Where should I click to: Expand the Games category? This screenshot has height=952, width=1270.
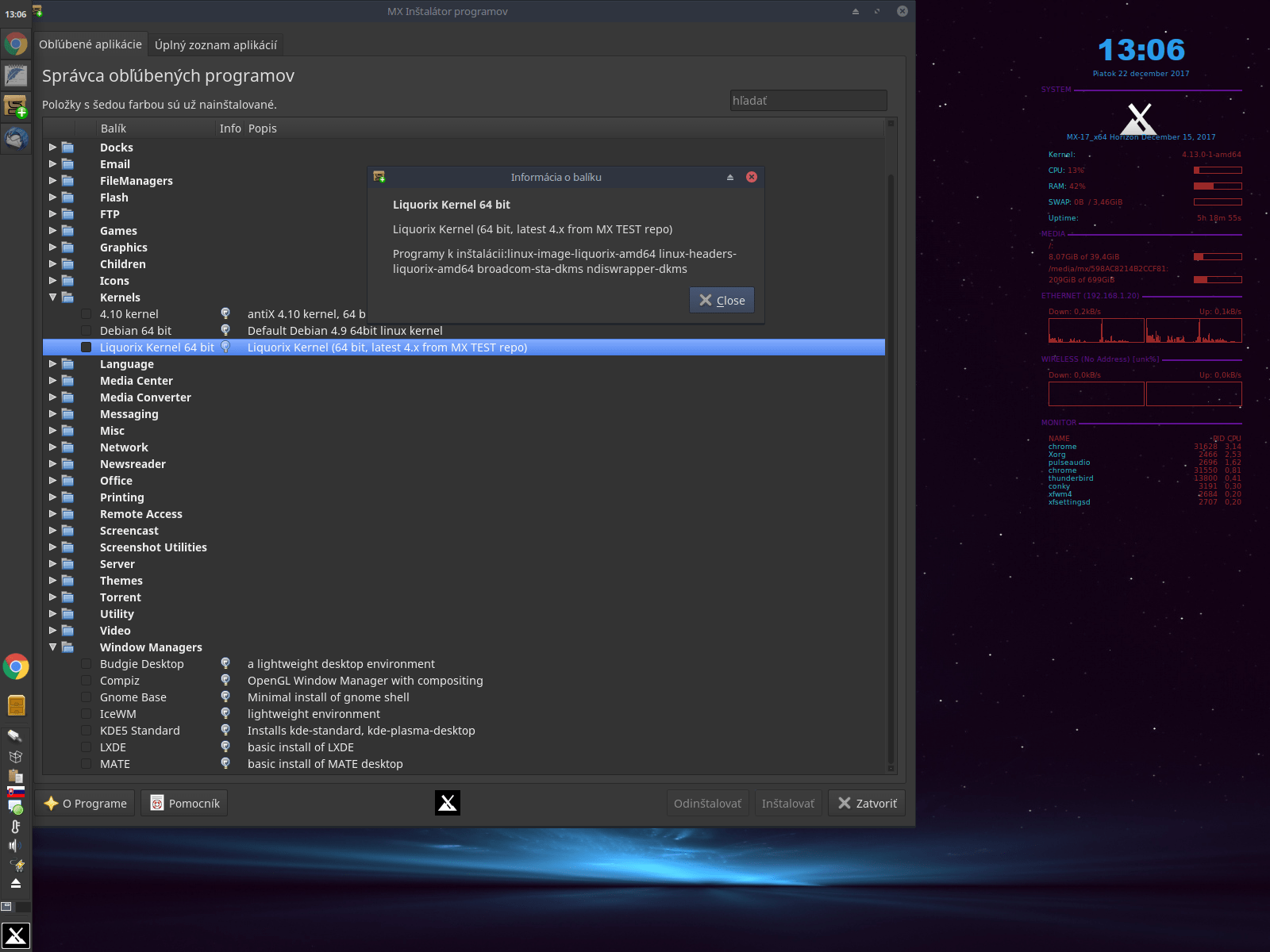point(53,230)
